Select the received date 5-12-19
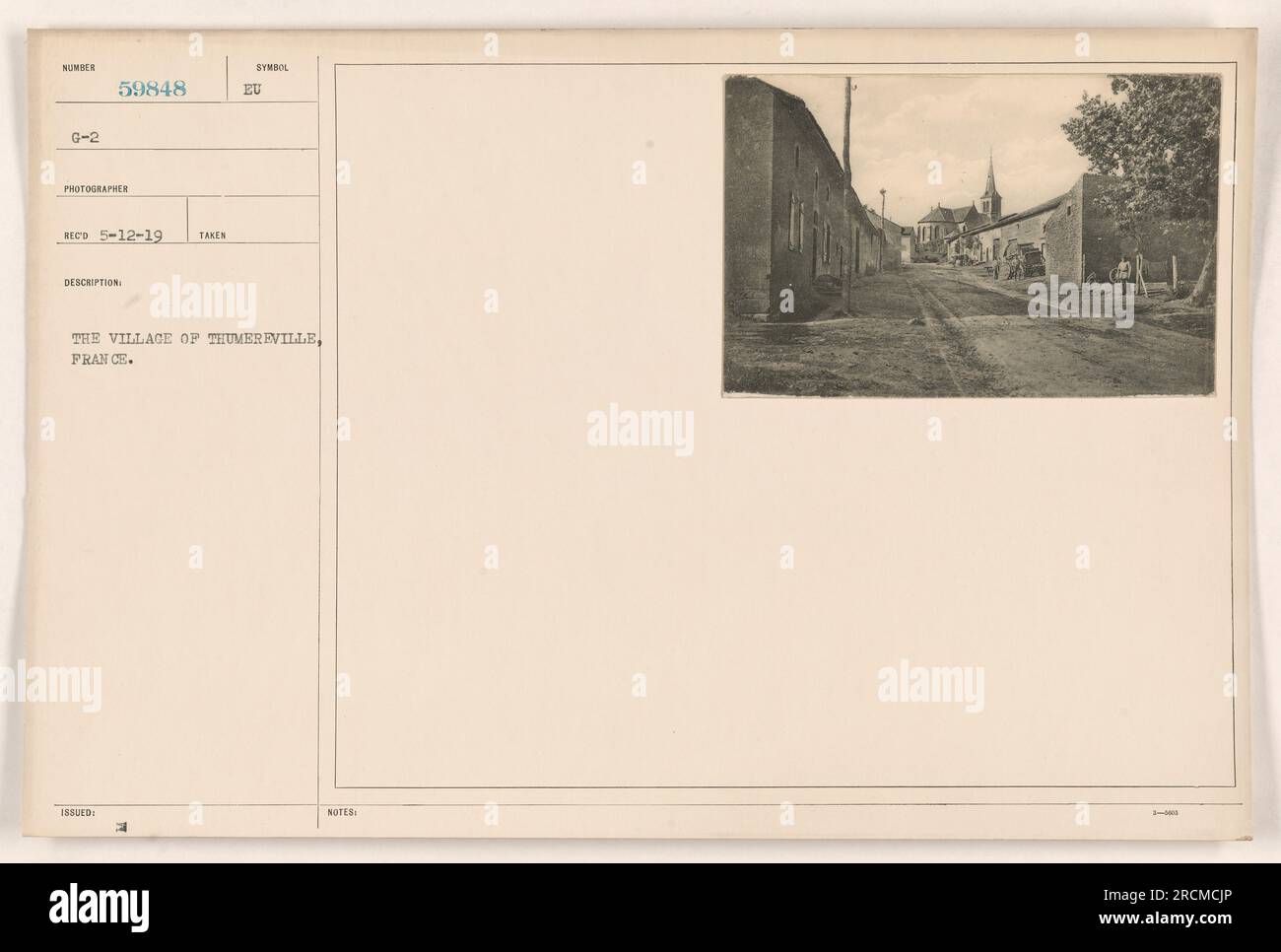Screen dimensions: 1281x952 [129, 235]
